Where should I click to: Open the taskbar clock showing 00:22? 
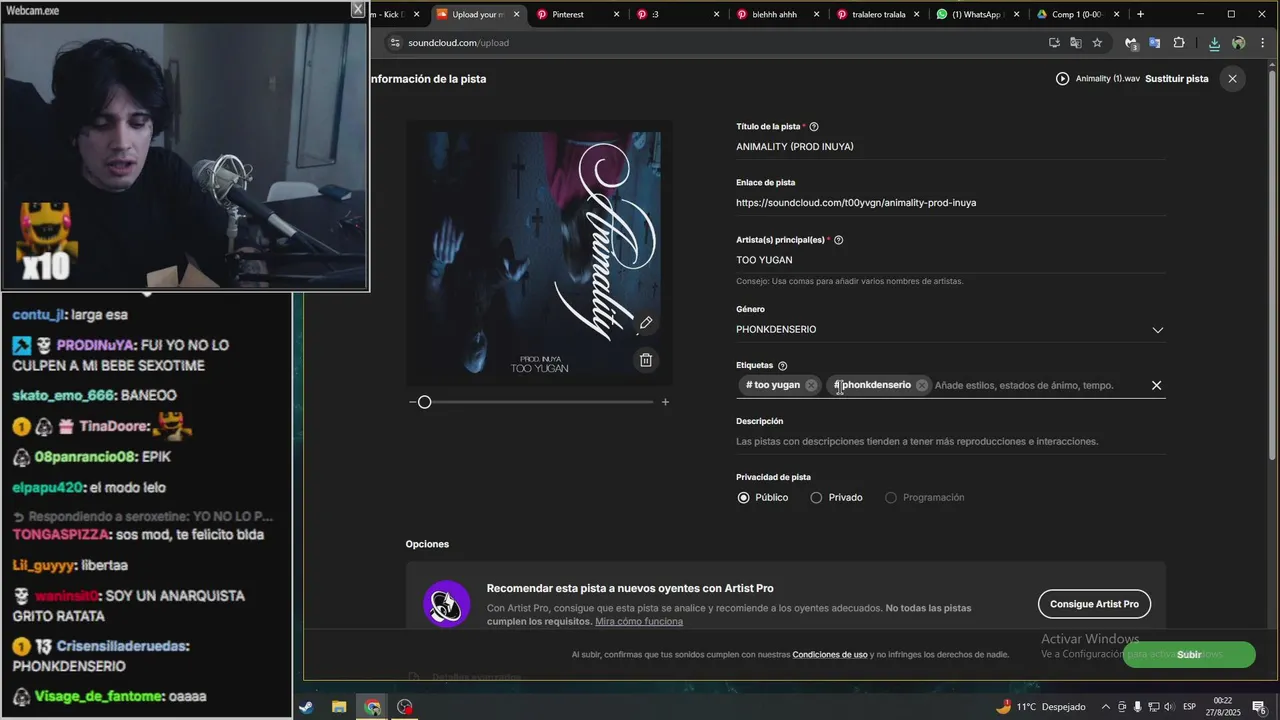click(1222, 707)
